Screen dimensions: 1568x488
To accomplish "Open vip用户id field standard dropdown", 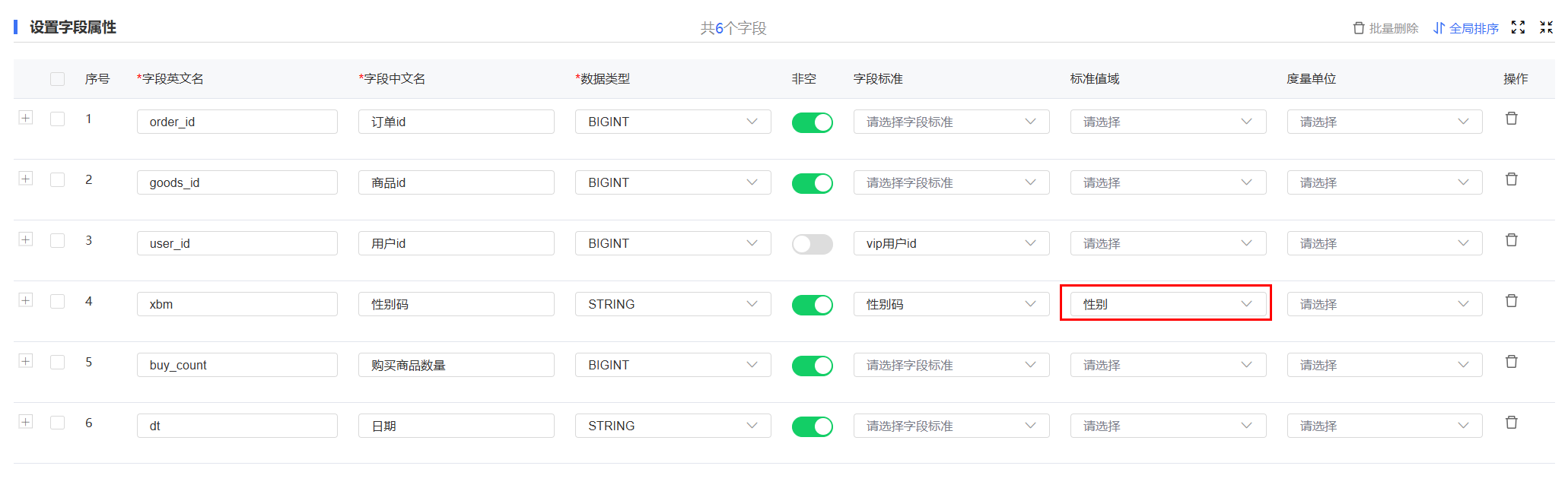I will 951,243.
